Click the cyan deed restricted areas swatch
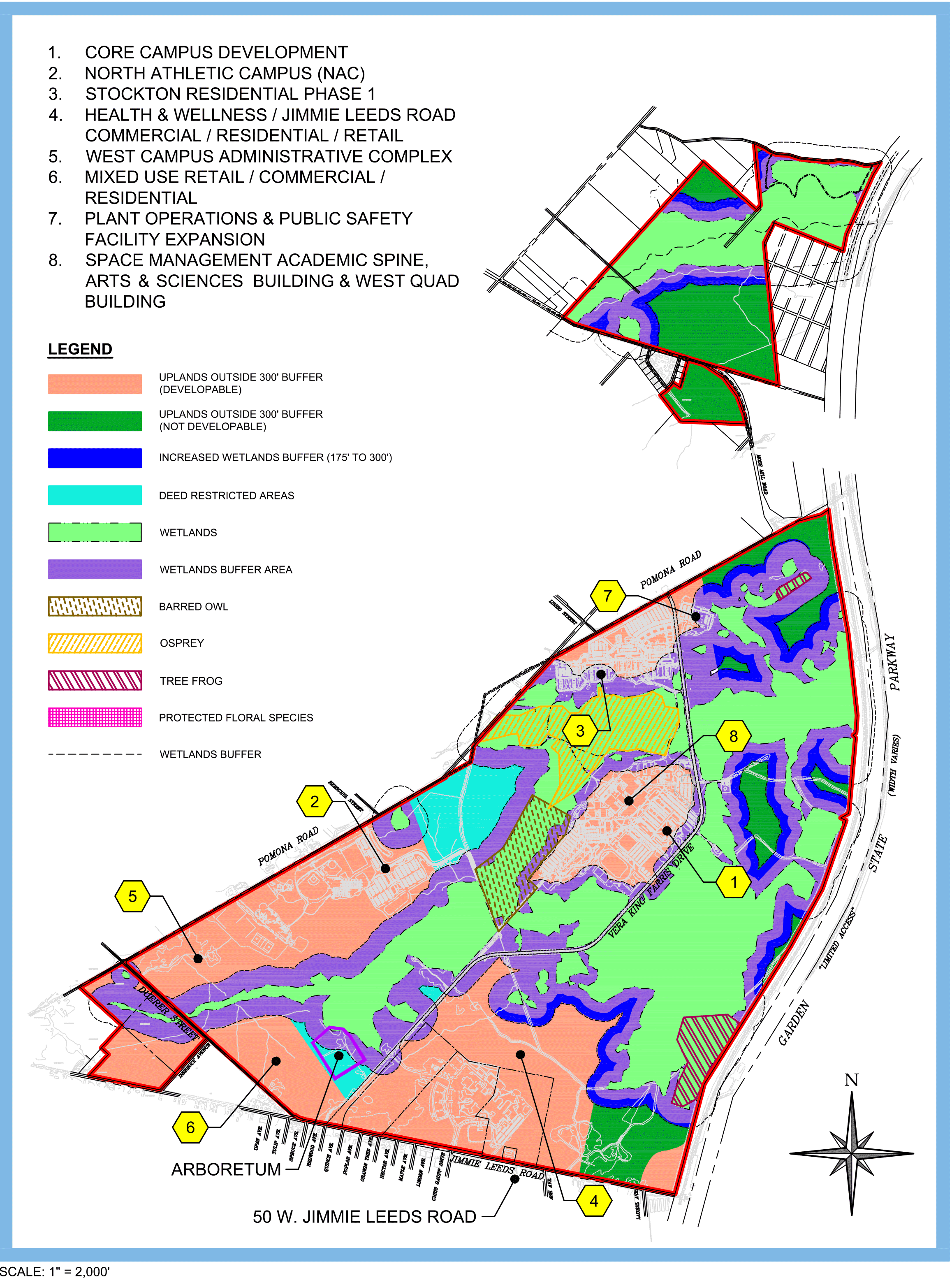 (x=95, y=495)
